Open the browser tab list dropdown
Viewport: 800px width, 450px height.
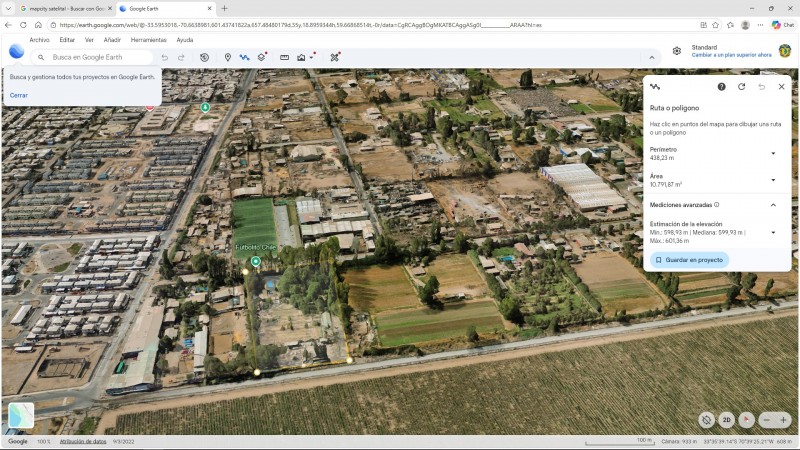[x=8, y=9]
